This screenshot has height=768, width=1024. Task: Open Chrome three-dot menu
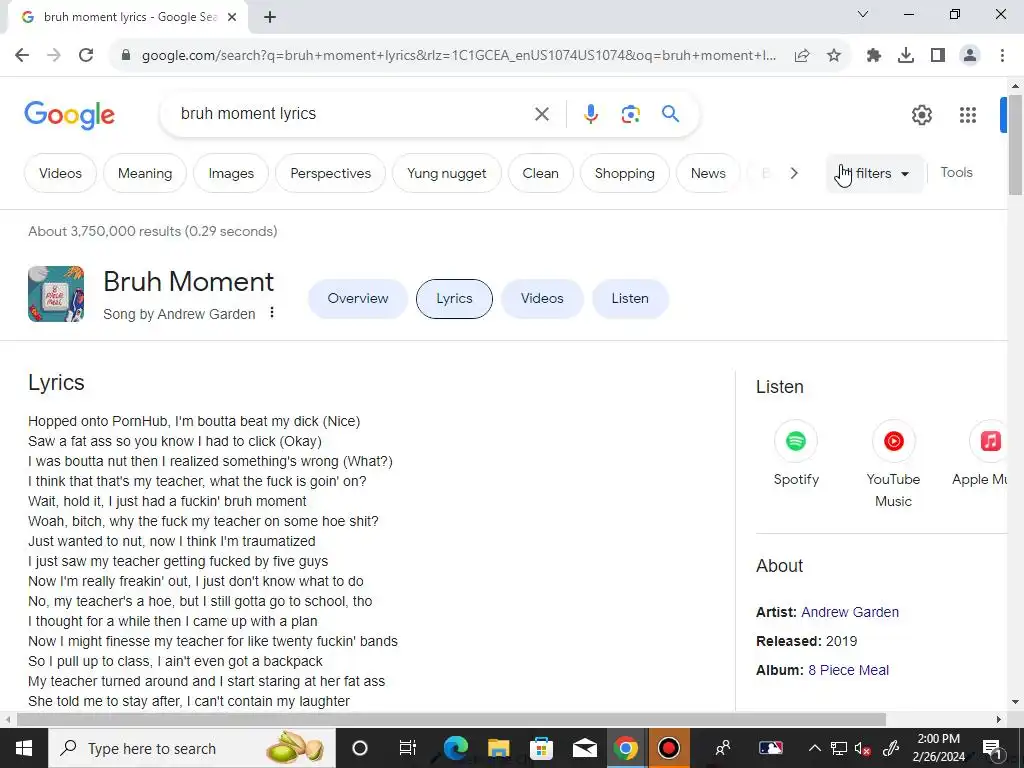pyautogui.click(x=1002, y=56)
